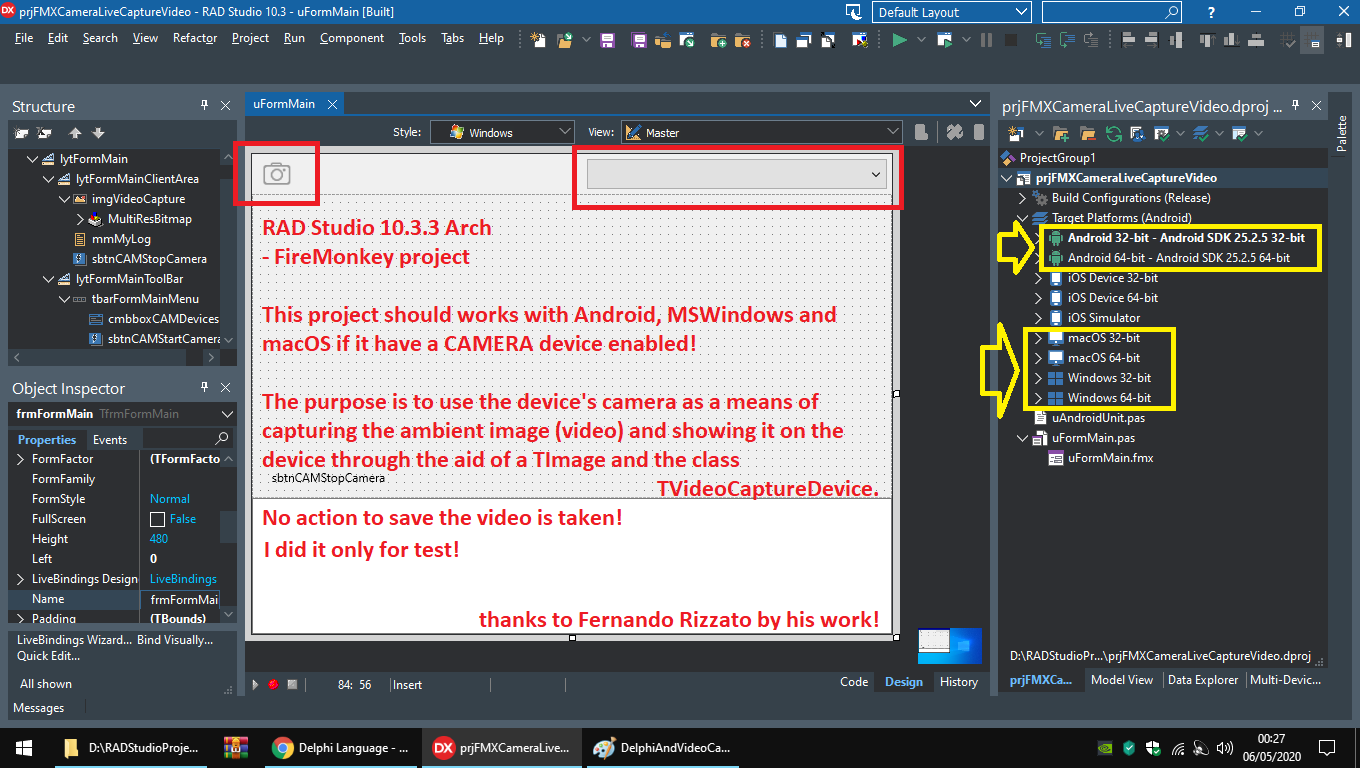Open the camera devices combo box on form

(x=738, y=174)
